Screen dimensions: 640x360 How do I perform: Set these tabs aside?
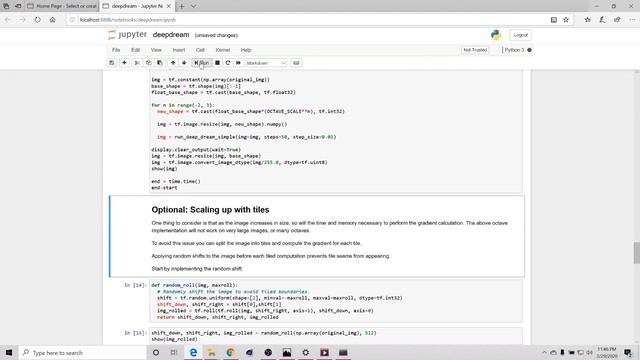(18, 6)
